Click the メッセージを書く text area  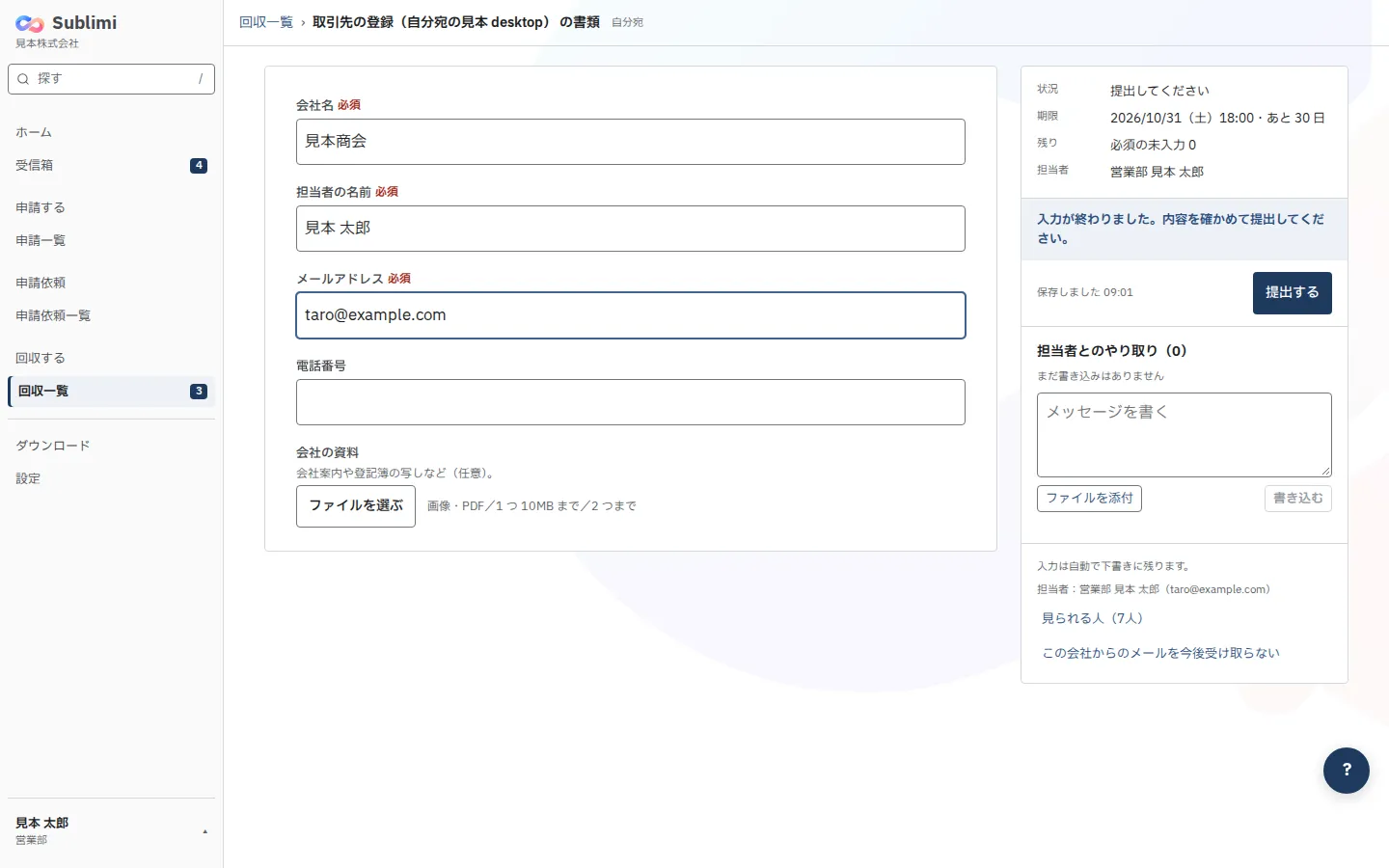1185,435
